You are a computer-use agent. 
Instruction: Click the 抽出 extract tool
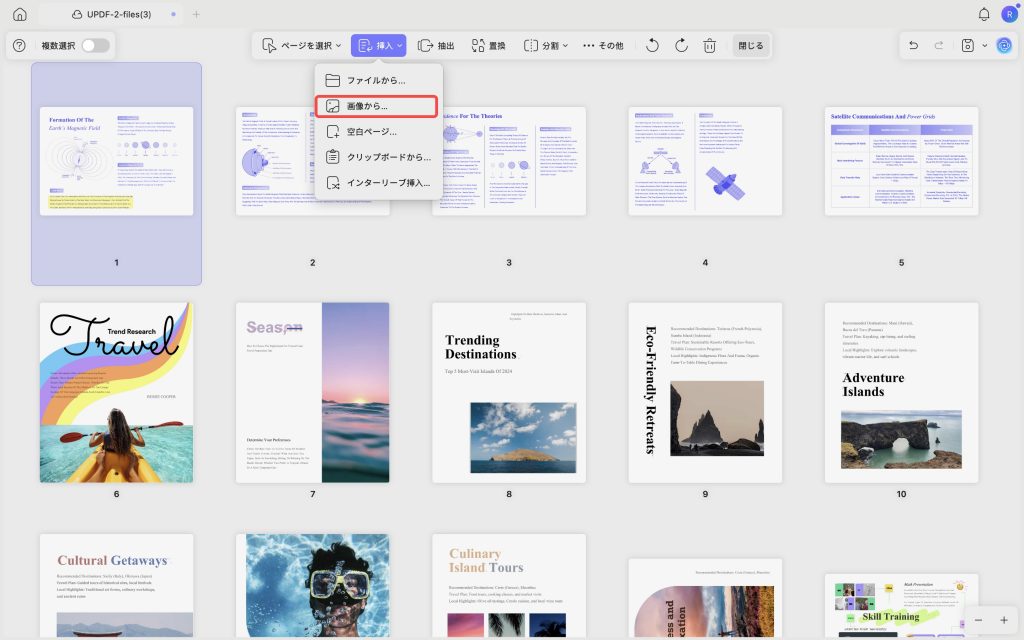pyautogui.click(x=436, y=46)
